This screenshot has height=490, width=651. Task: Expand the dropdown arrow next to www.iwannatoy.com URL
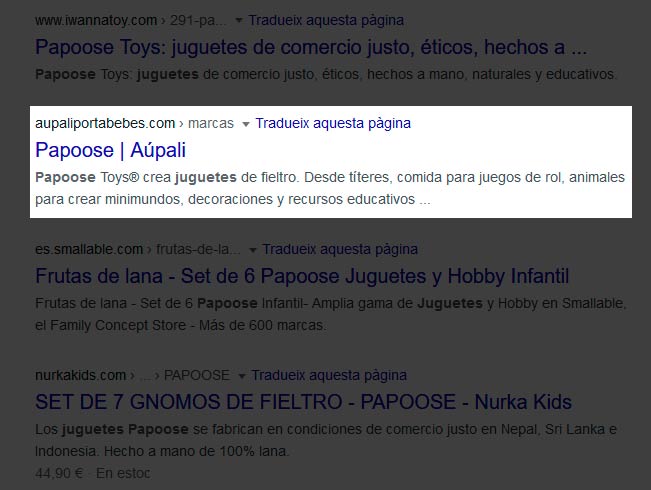(x=239, y=20)
